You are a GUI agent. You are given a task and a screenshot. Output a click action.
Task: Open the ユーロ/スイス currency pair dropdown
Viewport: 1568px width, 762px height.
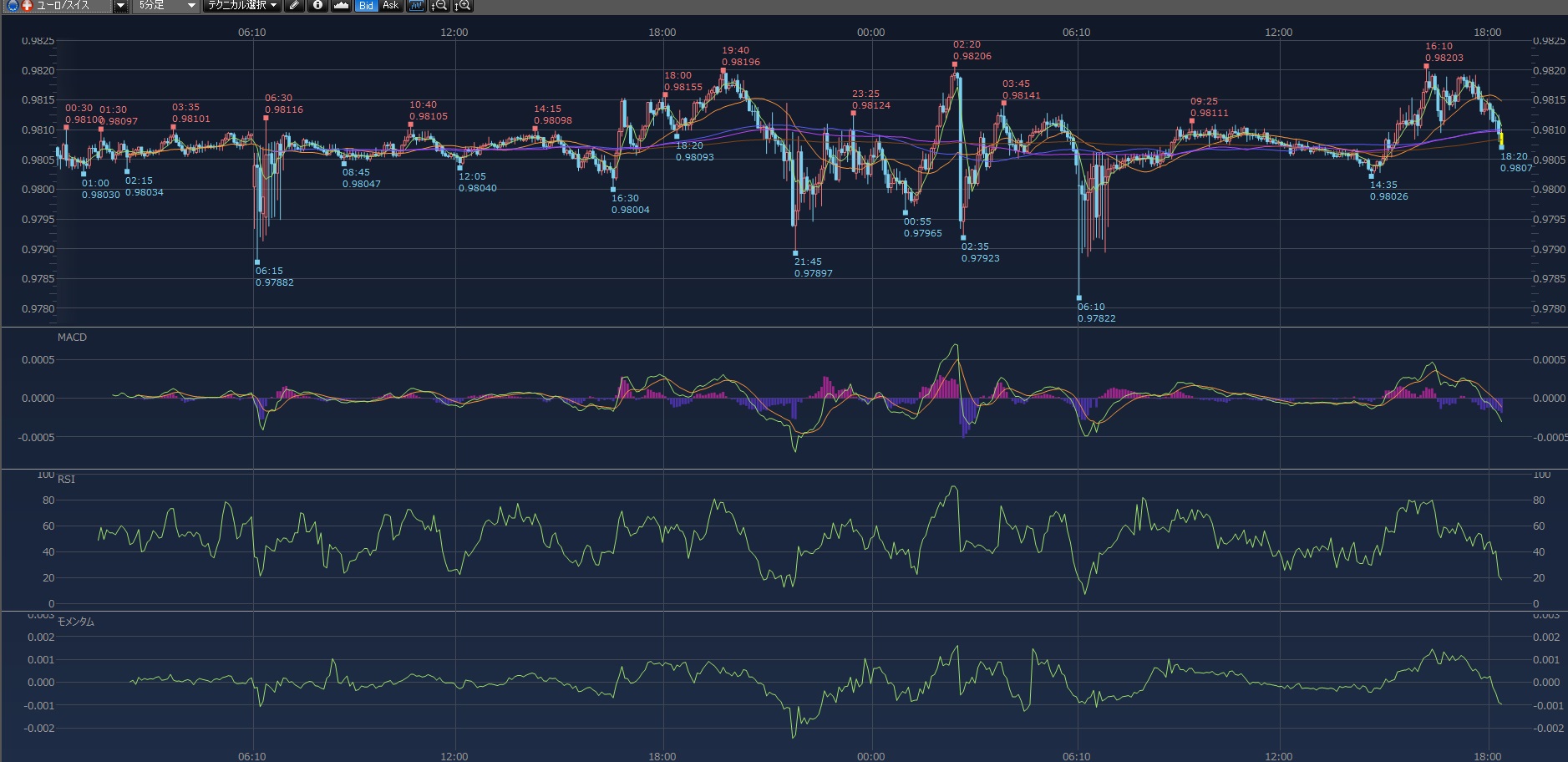[120, 6]
